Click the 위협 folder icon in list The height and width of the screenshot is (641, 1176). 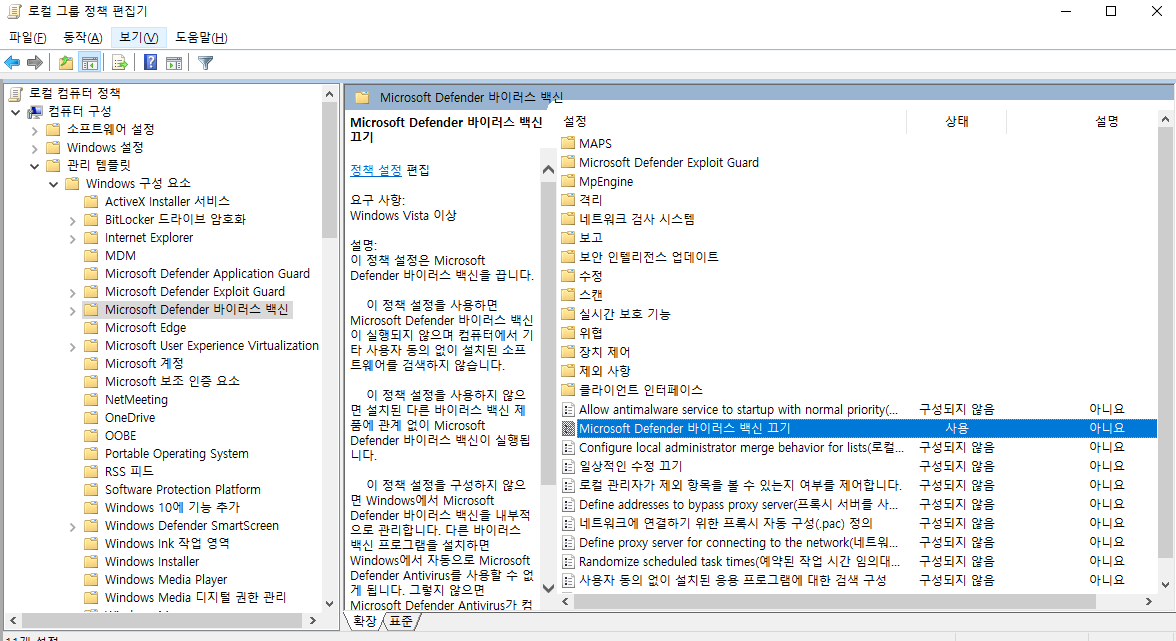point(568,332)
